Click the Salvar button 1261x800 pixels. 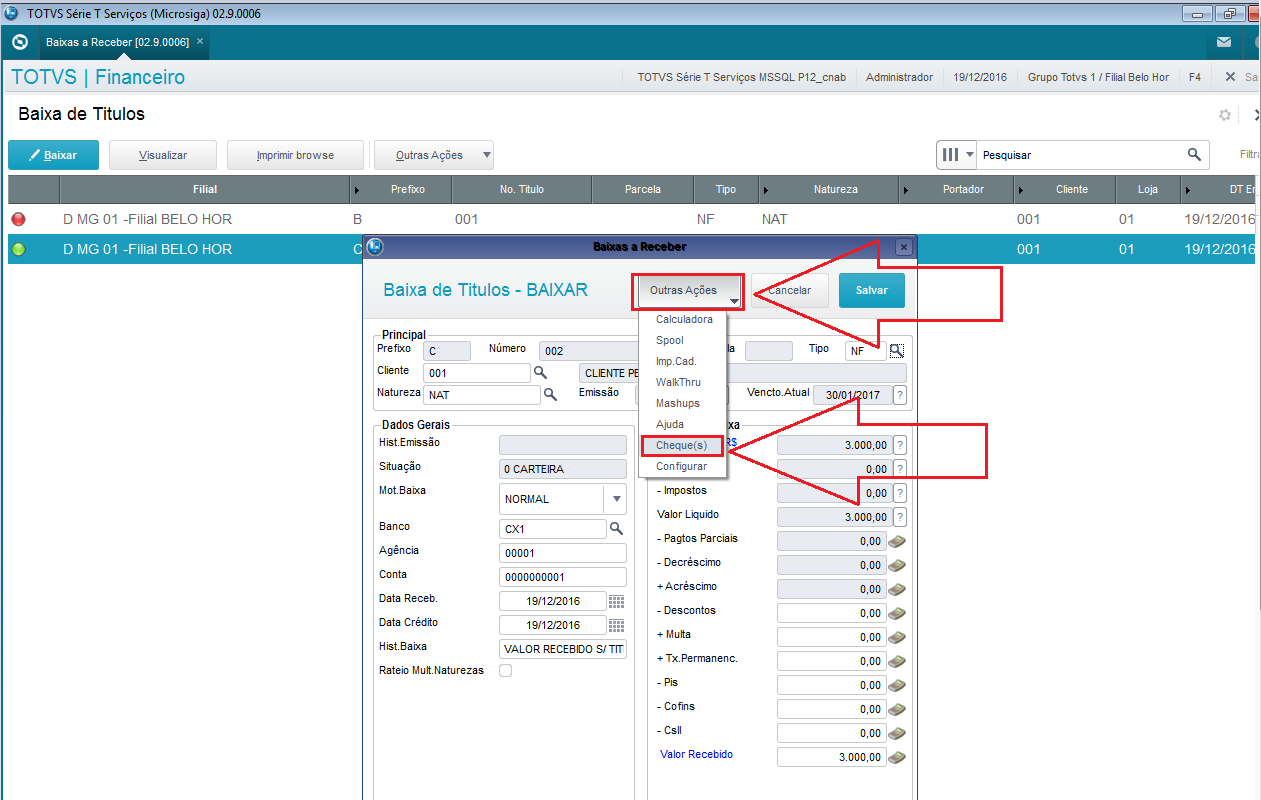click(x=871, y=290)
